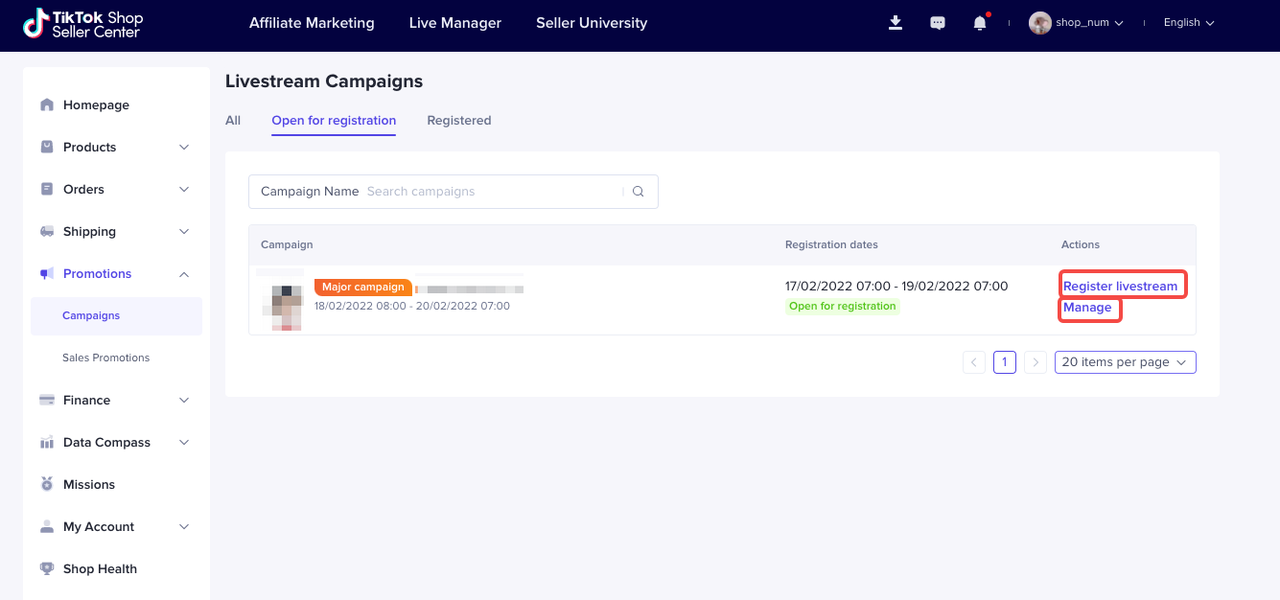1280x600 pixels.
Task: Switch to the Registered tab
Action: point(459,121)
